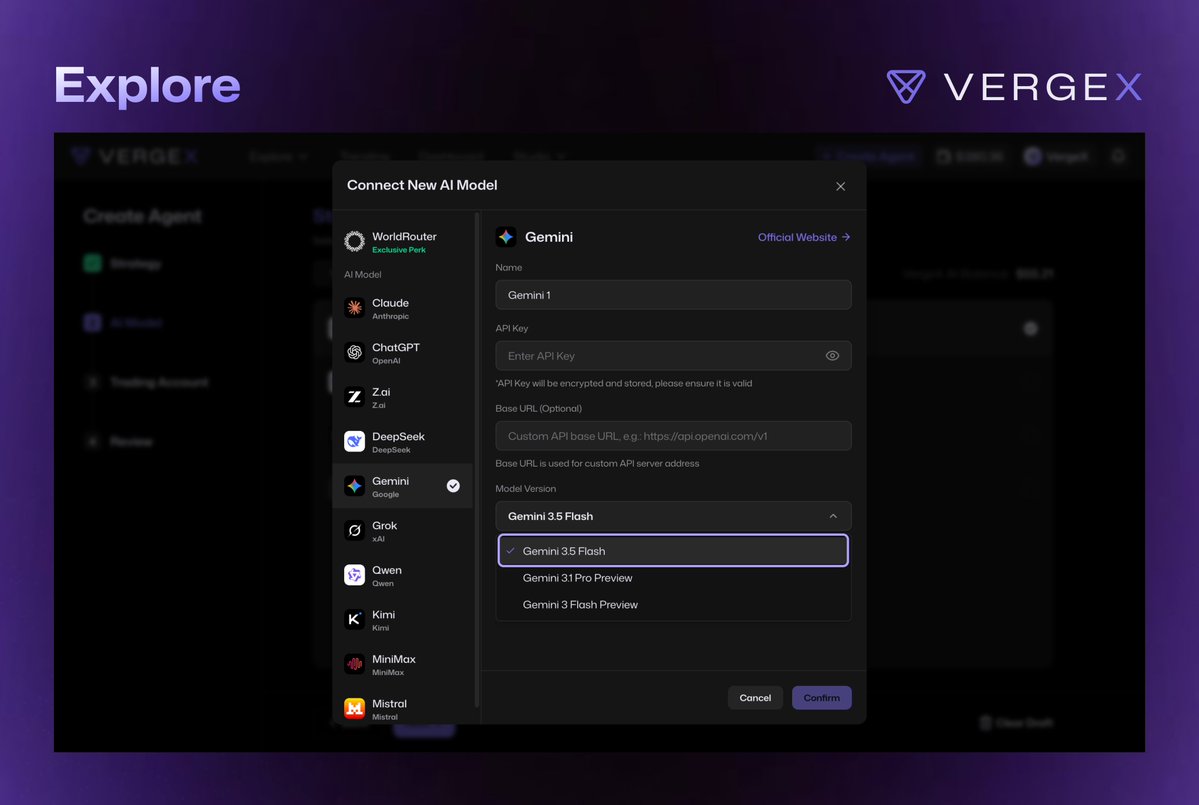
Task: Click the Gemini icon in form header
Action: click(x=505, y=237)
